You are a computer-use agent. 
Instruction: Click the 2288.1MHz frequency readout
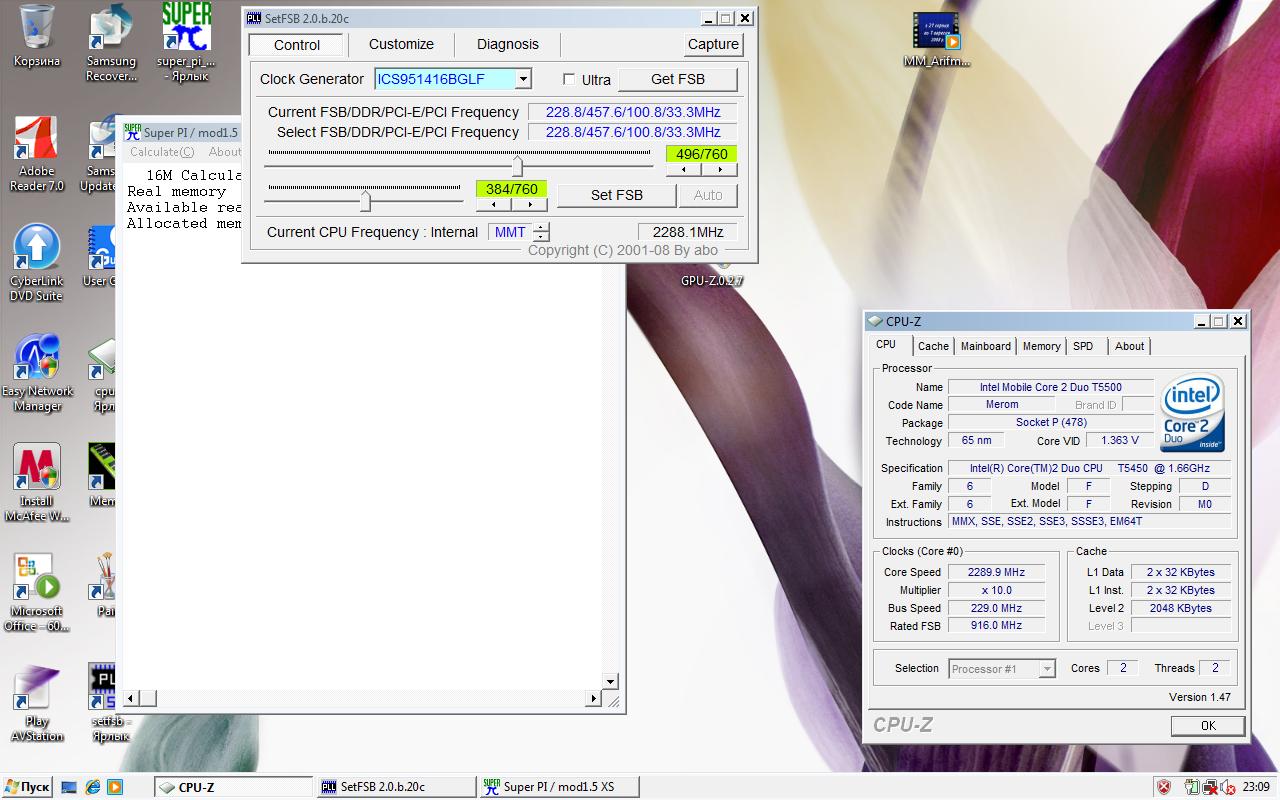click(688, 232)
